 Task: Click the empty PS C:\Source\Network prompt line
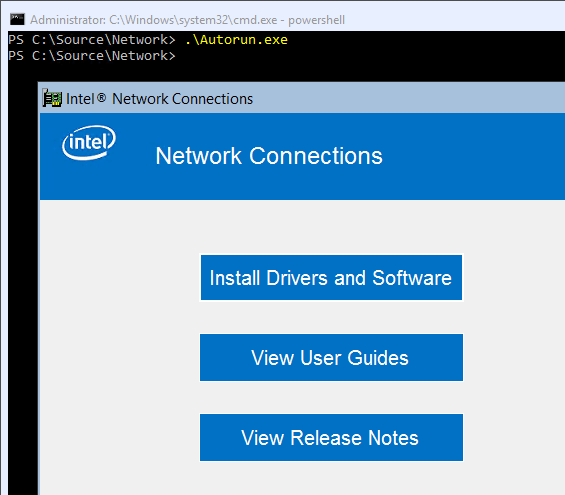[92, 56]
